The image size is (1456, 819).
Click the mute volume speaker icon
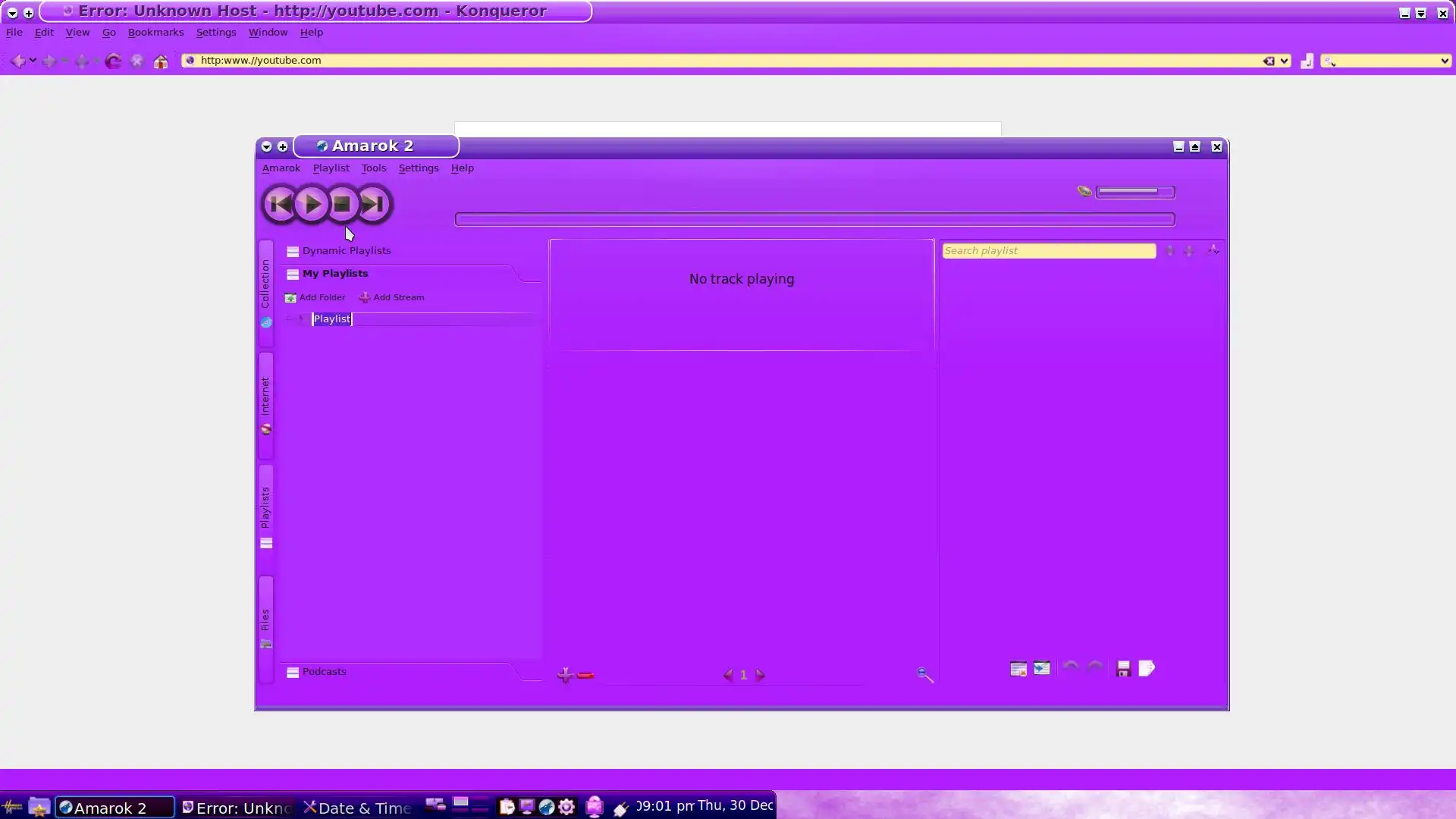point(1084,192)
